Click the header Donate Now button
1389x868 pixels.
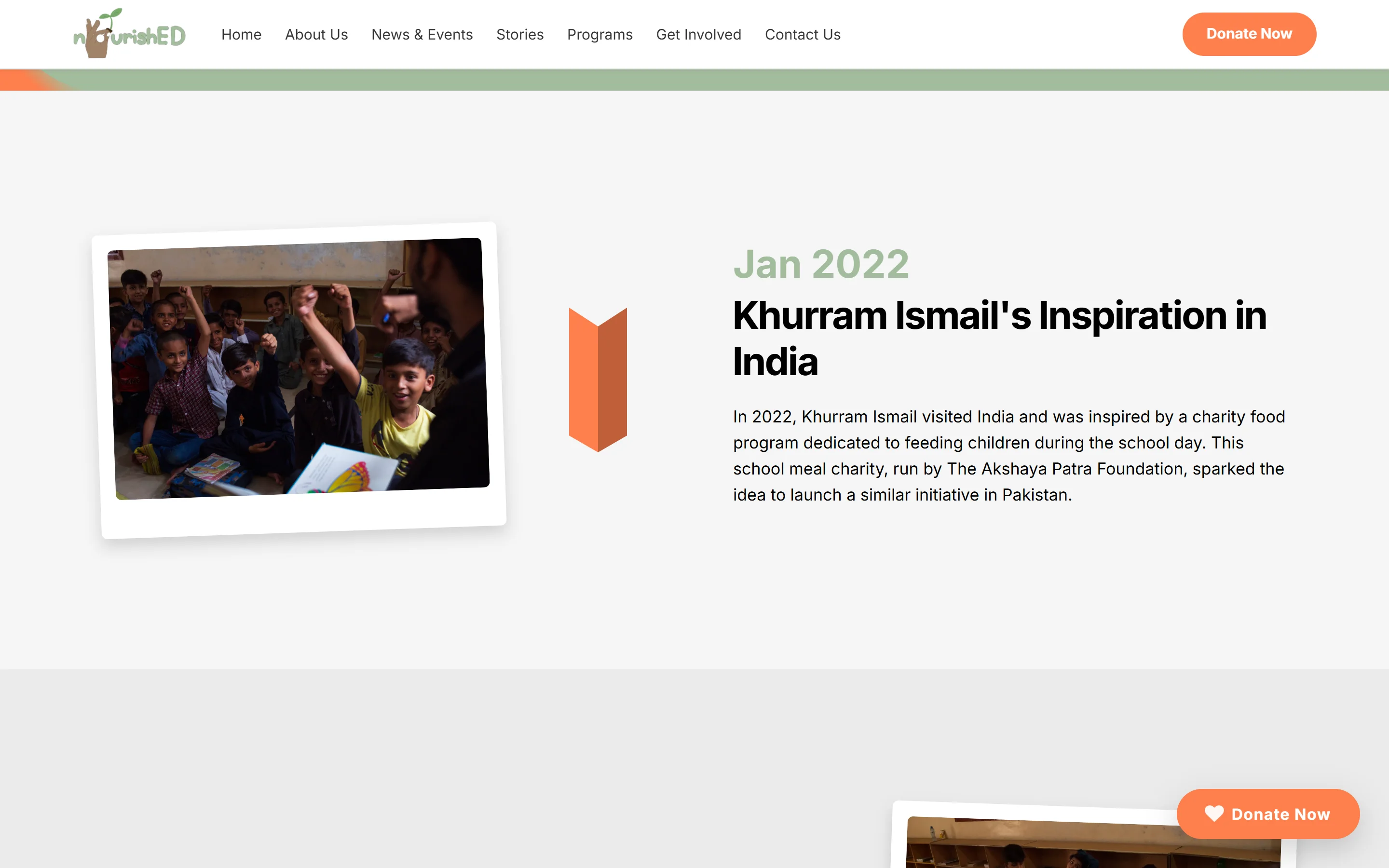pyautogui.click(x=1249, y=34)
